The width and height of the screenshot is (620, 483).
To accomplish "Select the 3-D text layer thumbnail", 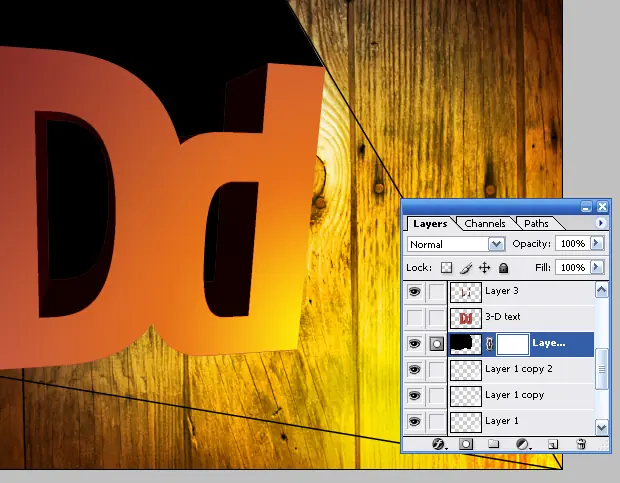I will pos(466,318).
